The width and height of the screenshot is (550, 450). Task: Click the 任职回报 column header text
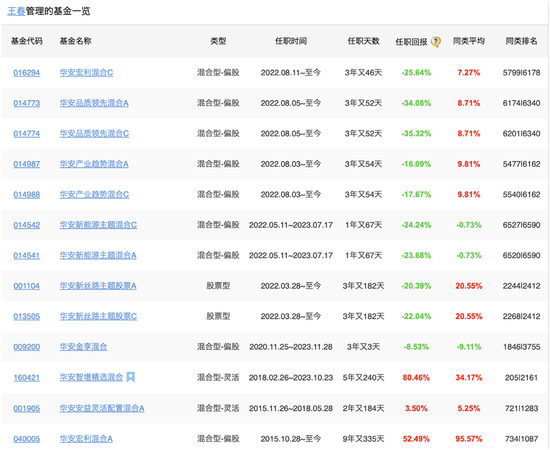click(411, 42)
